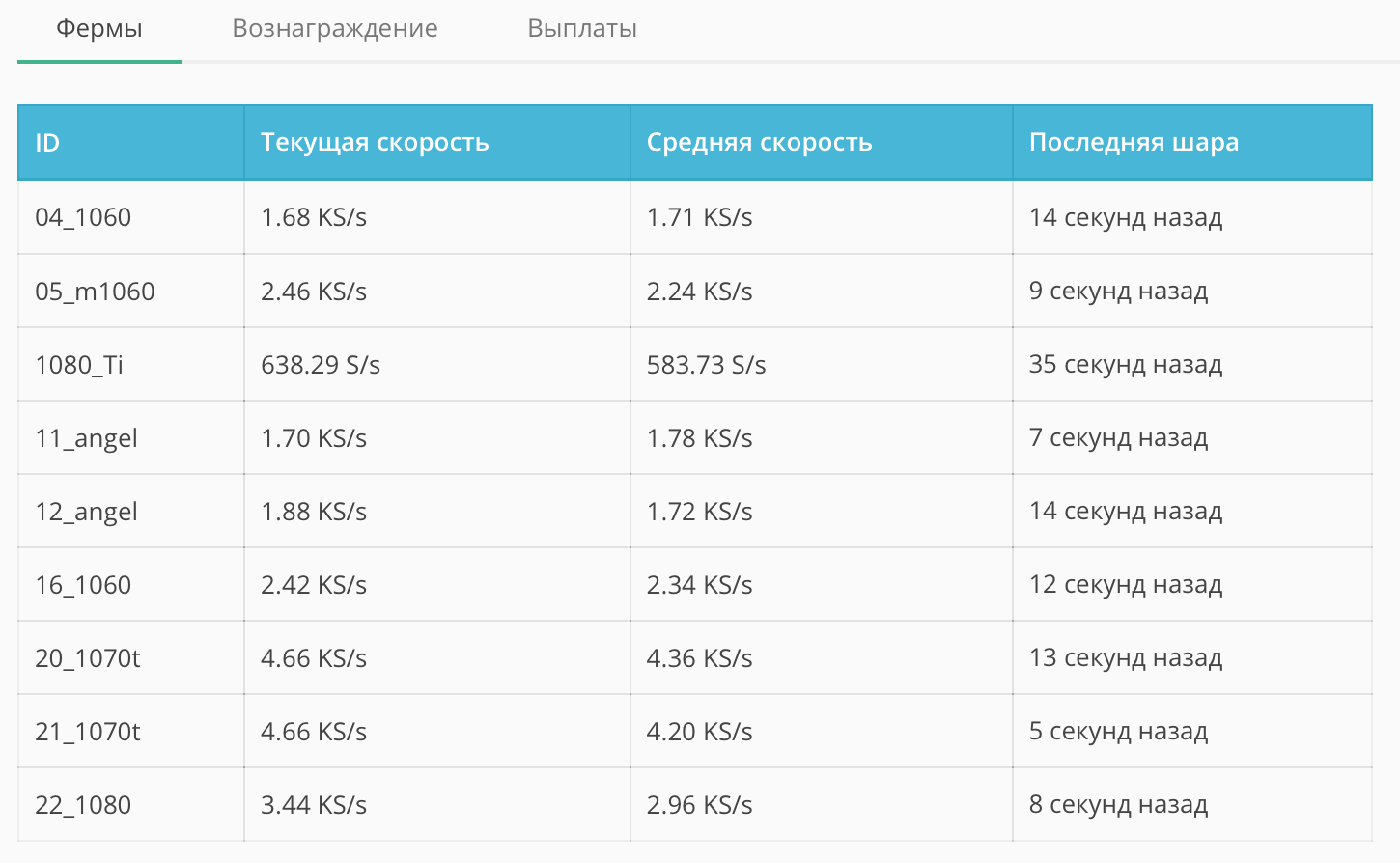The image size is (1400, 863).
Task: Sort by Текущая скорость column header
Action: (x=375, y=143)
